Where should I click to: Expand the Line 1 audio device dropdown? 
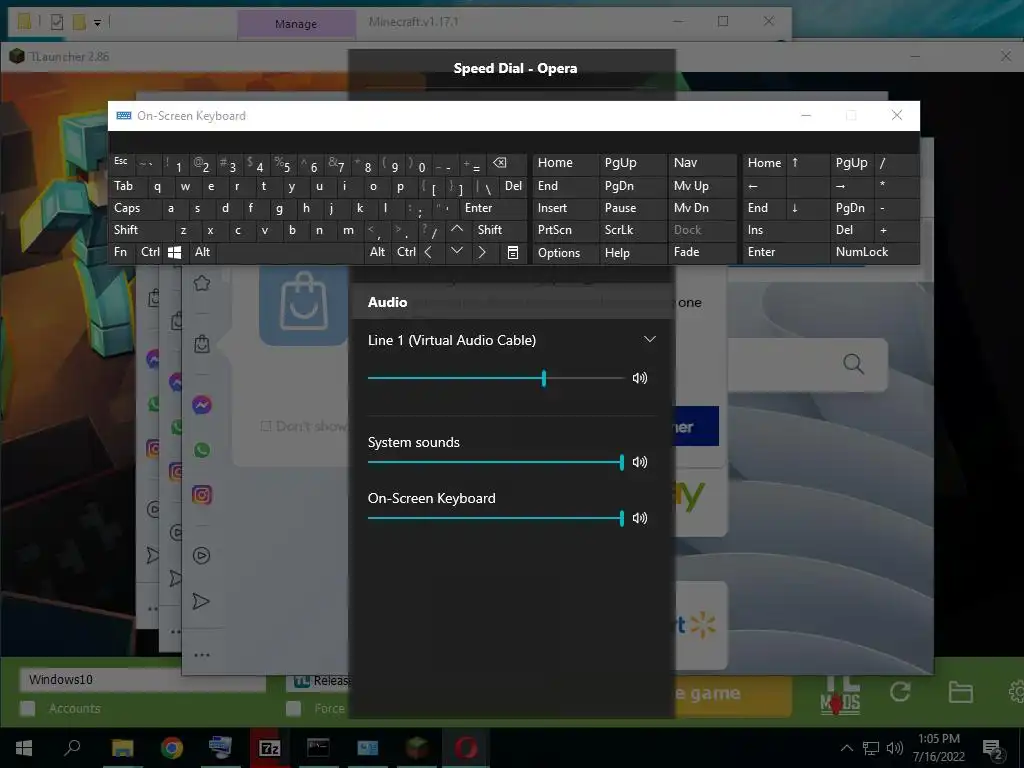(x=649, y=339)
